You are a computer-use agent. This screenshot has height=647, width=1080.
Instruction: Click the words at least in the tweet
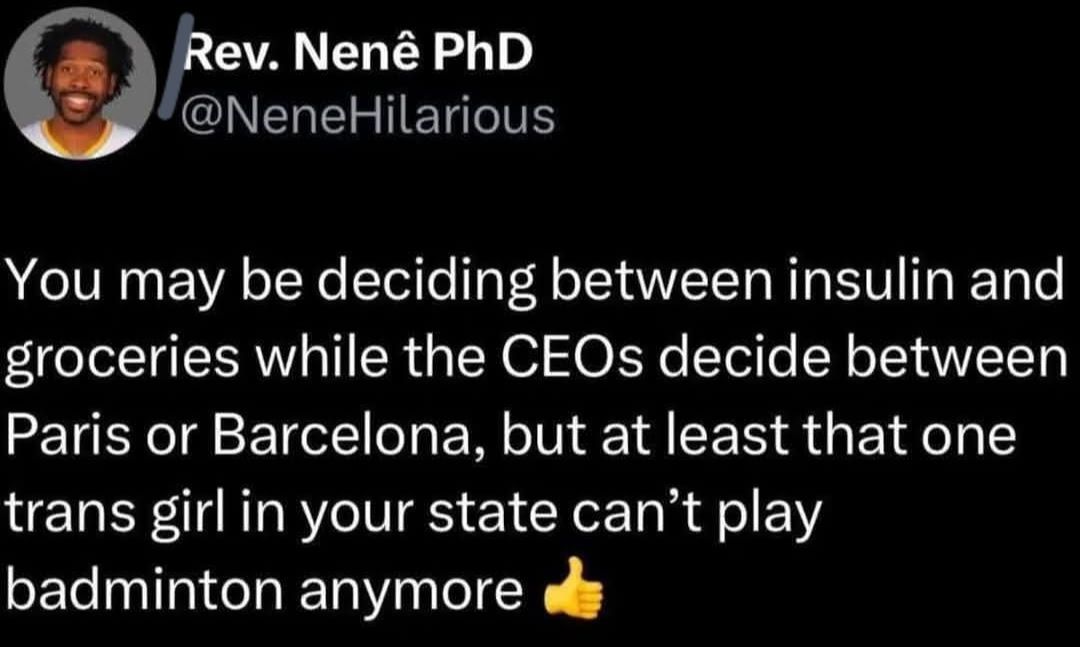[x=694, y=435]
